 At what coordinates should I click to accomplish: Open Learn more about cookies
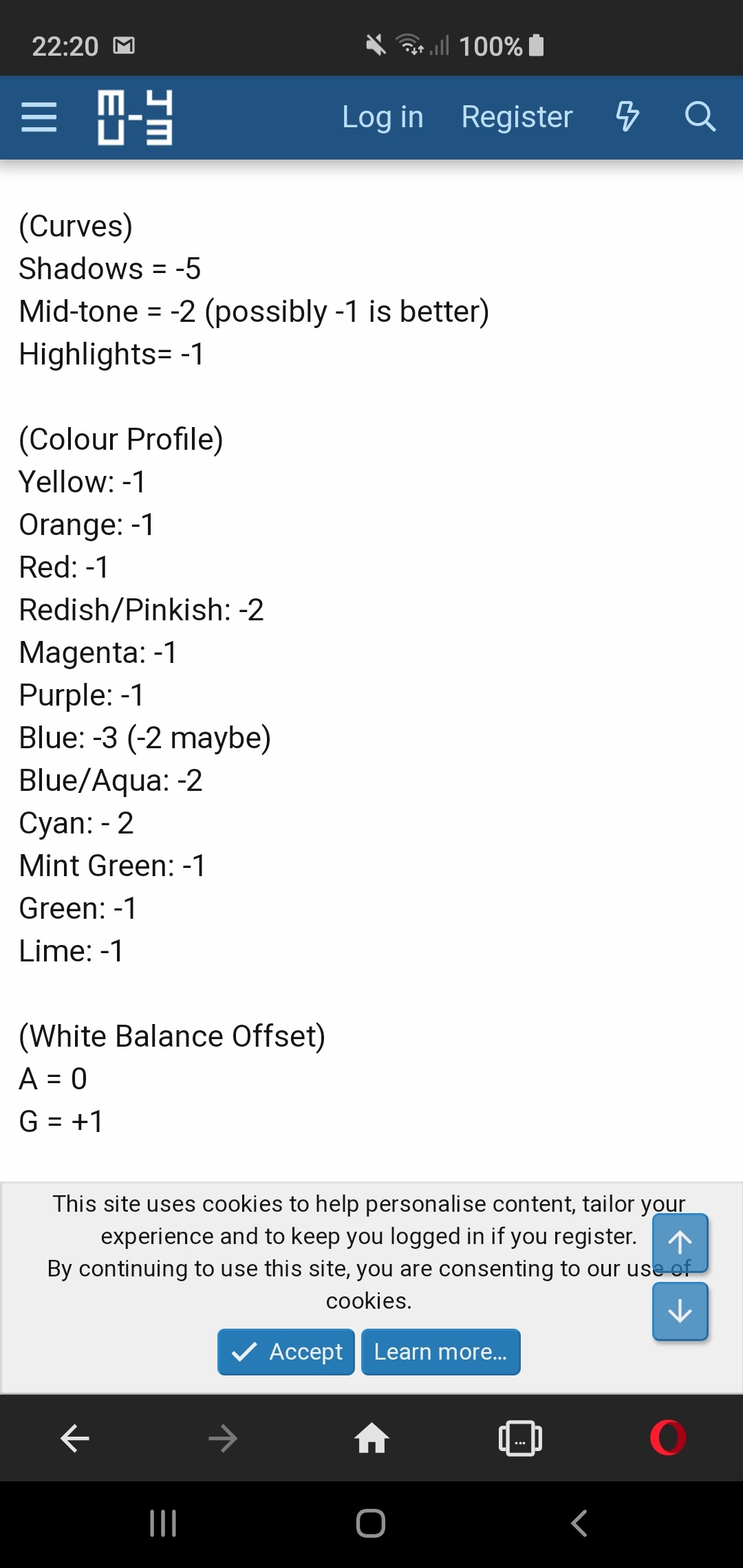441,1352
